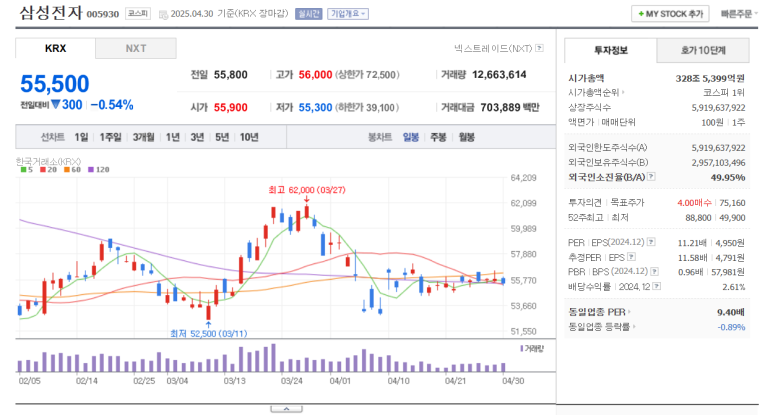Click the purple 거래량 volume legend
The height and width of the screenshot is (415, 773).
pyautogui.click(x=532, y=349)
